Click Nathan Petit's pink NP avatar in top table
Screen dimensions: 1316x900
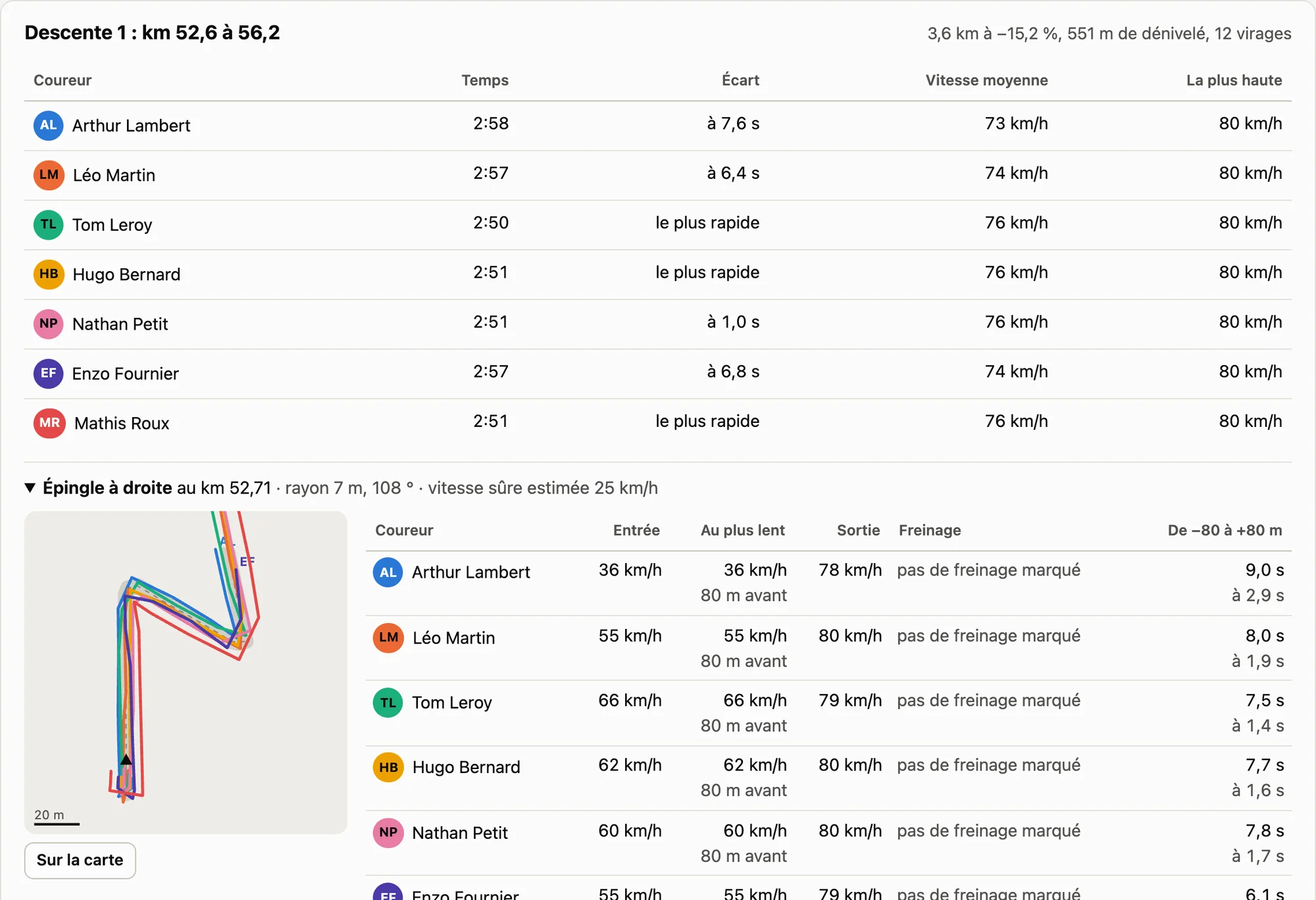[49, 324]
